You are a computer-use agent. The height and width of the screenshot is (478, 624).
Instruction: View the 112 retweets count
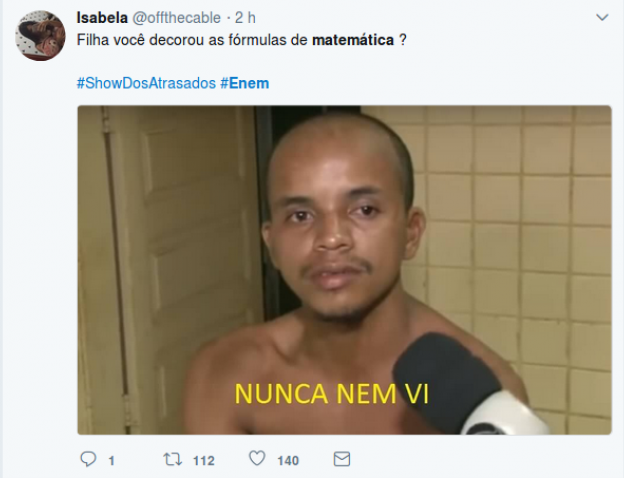(204, 460)
